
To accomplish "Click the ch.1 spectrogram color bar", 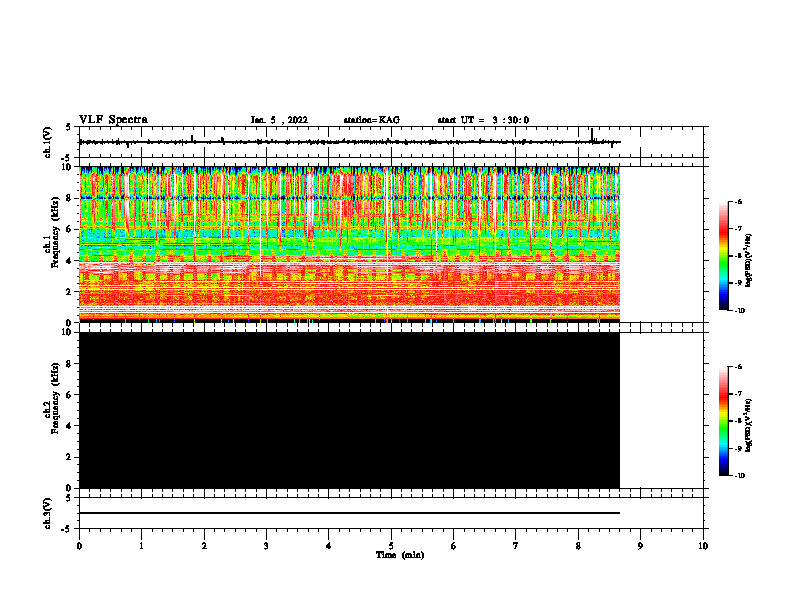I will click(x=724, y=256).
